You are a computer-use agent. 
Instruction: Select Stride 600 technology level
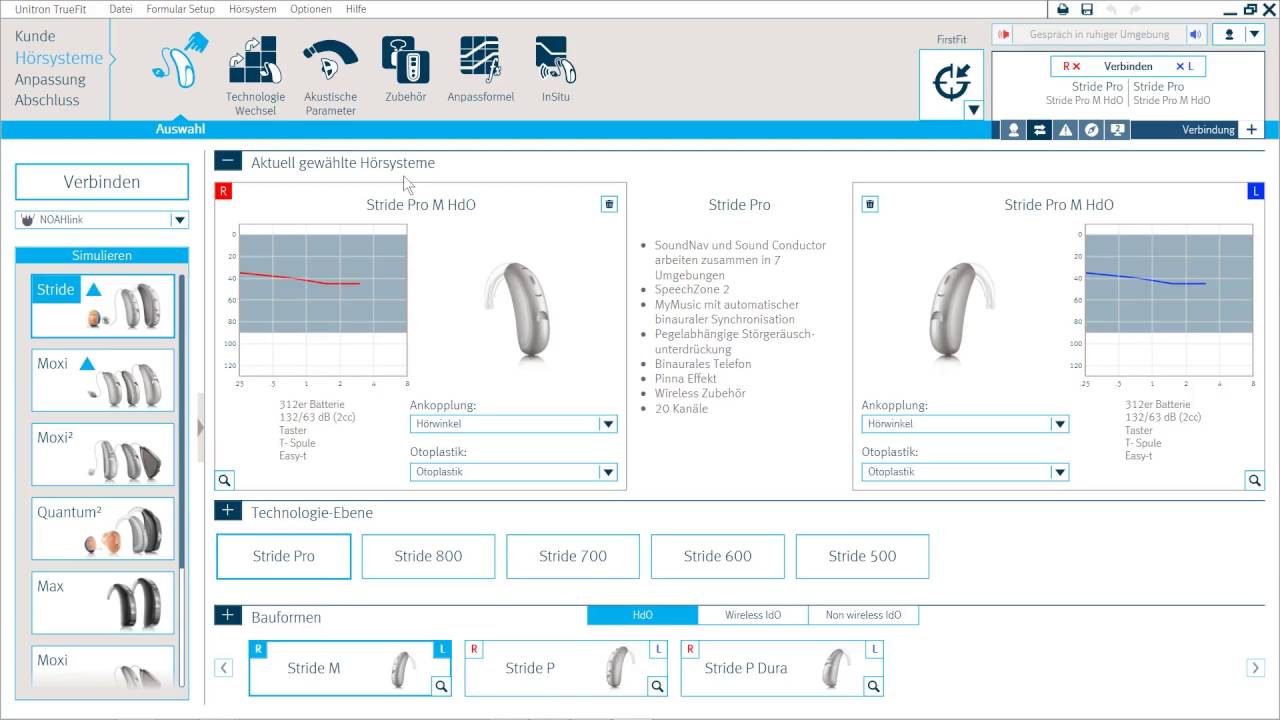point(718,556)
